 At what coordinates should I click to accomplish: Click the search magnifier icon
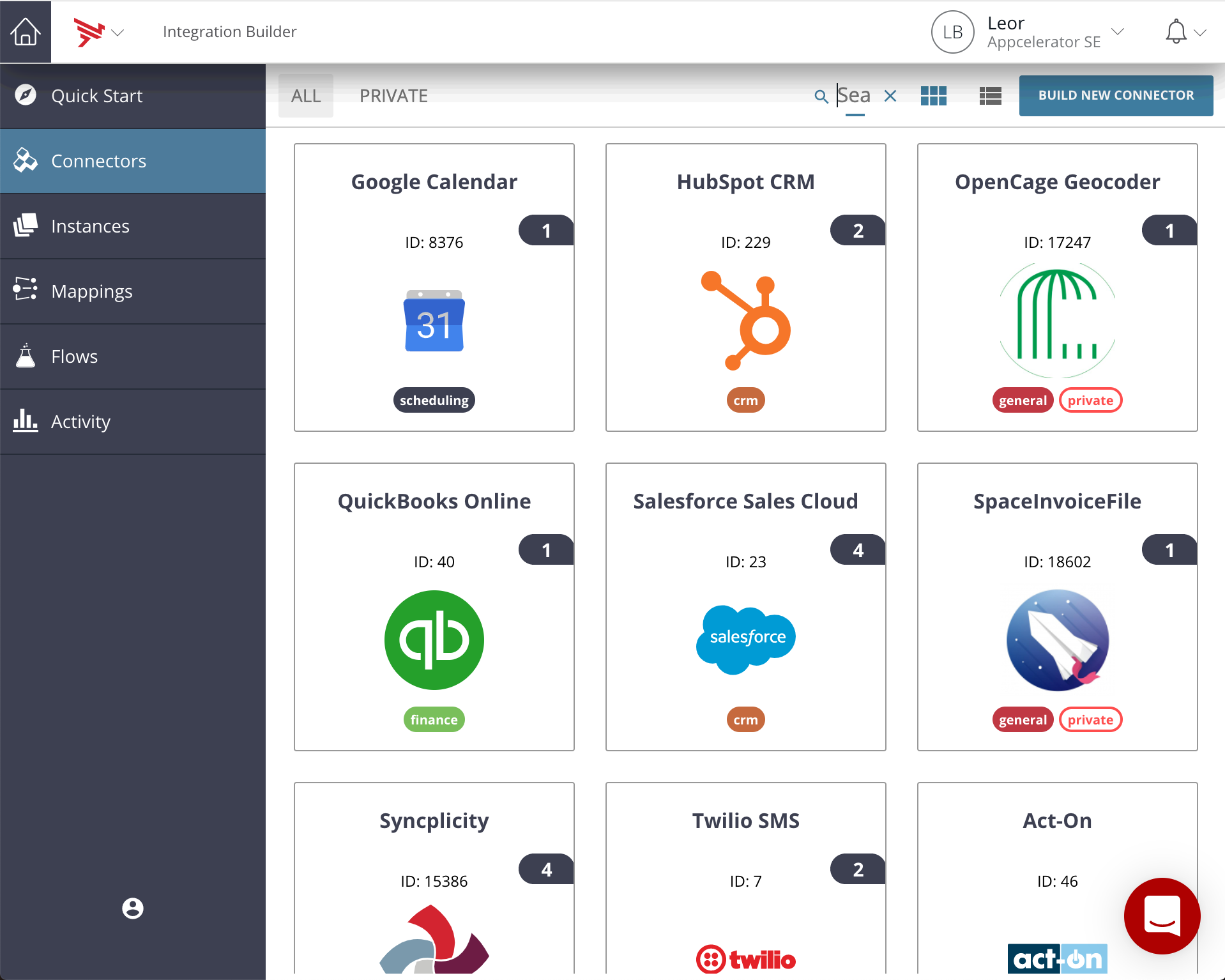click(821, 96)
